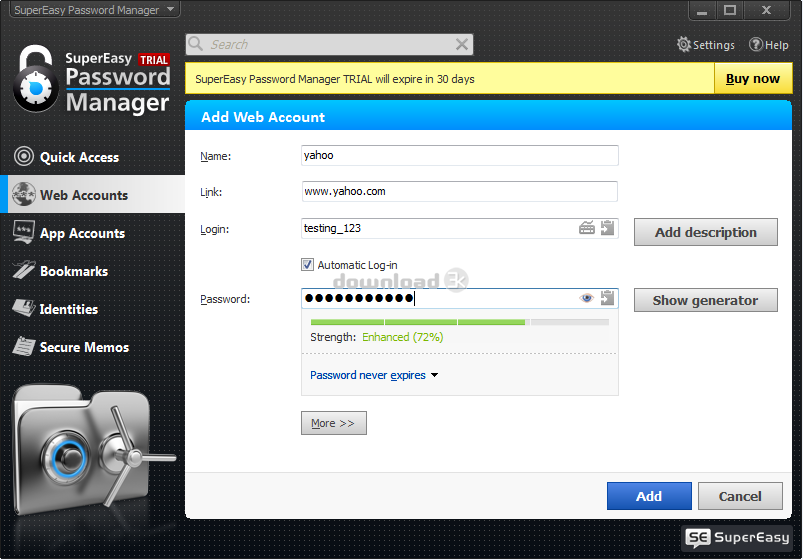Click into the Link input field
Image resolution: width=803 pixels, height=560 pixels.
[x=459, y=191]
